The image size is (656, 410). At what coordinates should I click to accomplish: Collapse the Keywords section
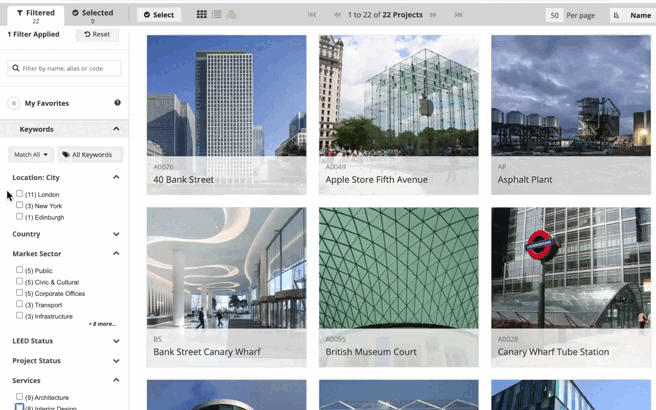click(x=116, y=129)
